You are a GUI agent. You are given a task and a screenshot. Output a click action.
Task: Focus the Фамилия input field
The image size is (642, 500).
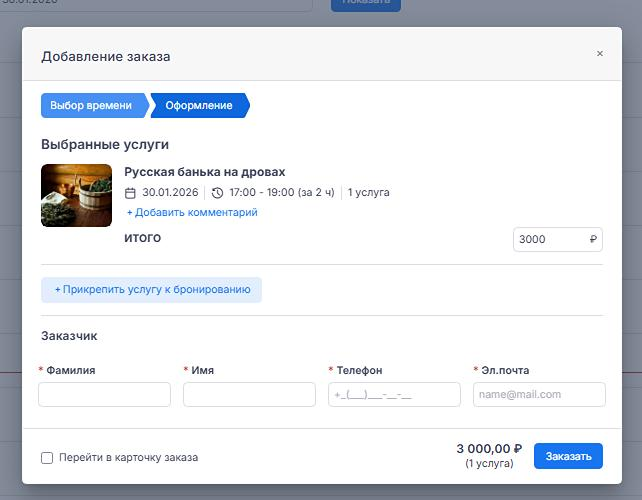click(104, 394)
